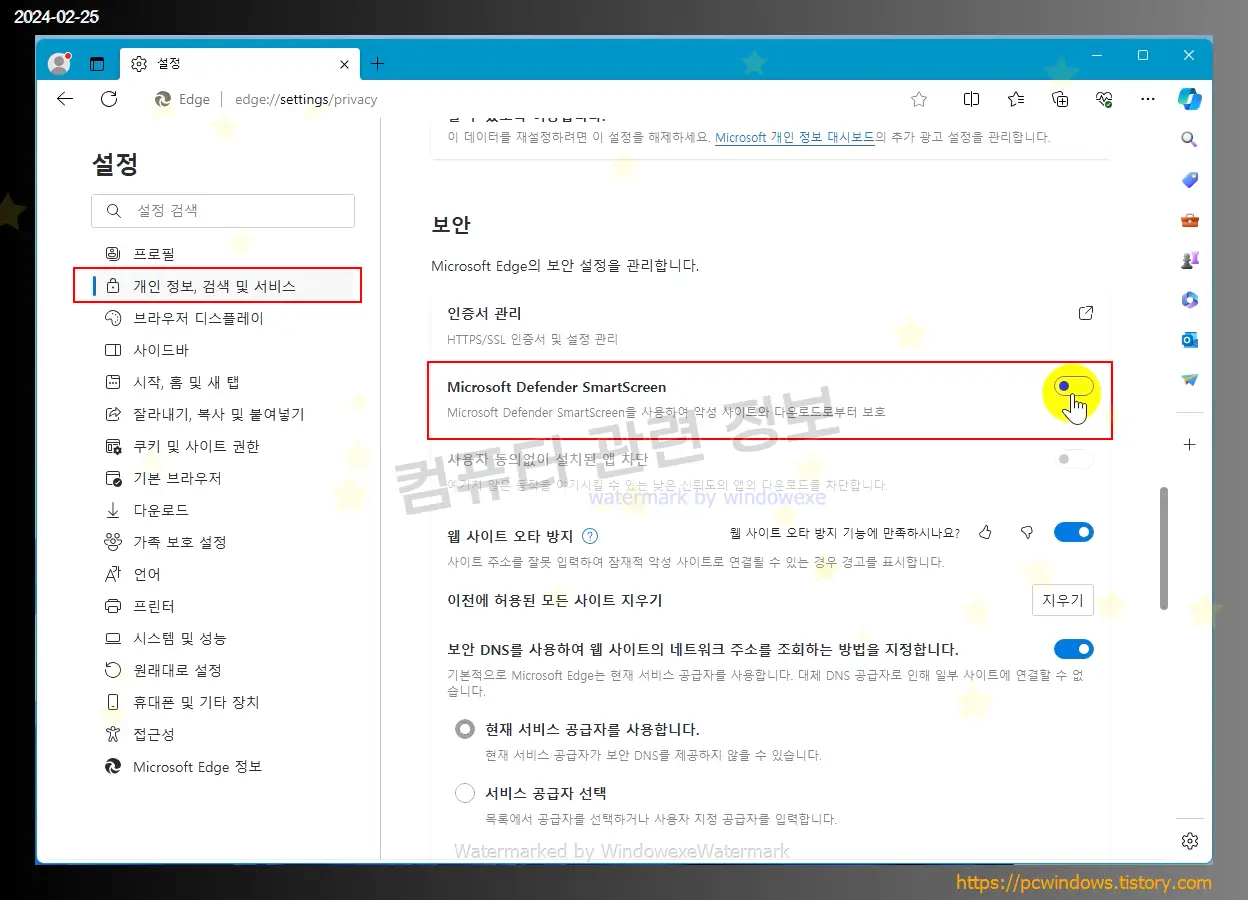Open Browser essentials heart icon
1248x900 pixels.
coord(1104,99)
